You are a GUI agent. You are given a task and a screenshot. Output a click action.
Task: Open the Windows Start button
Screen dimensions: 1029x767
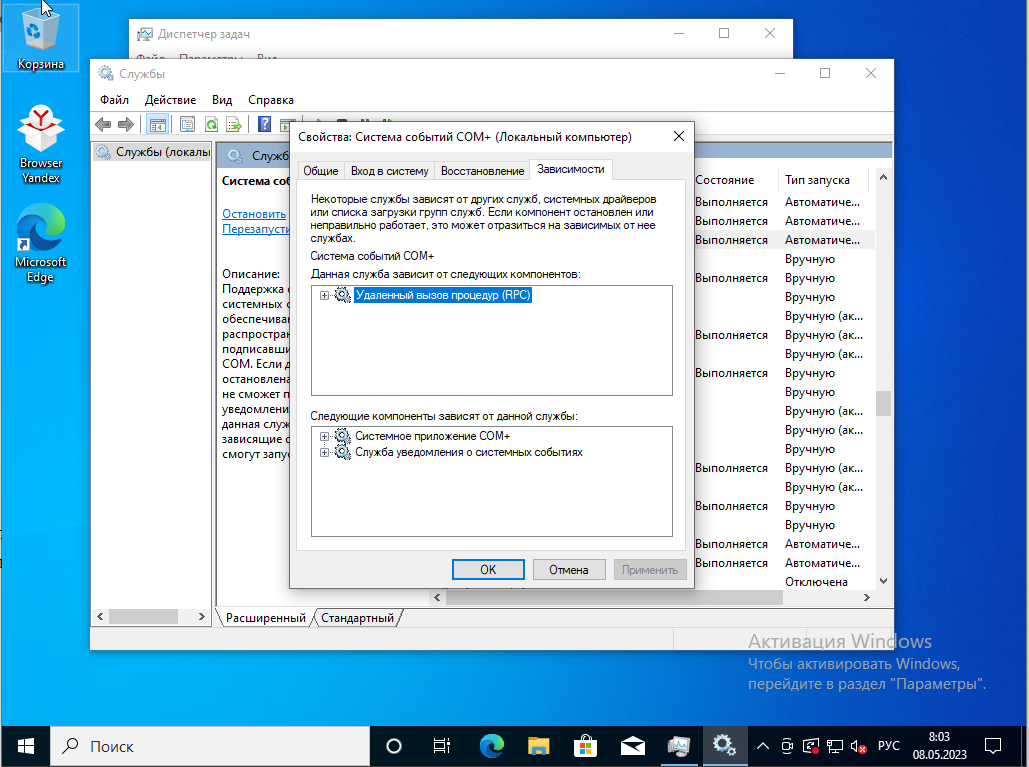(x=26, y=746)
